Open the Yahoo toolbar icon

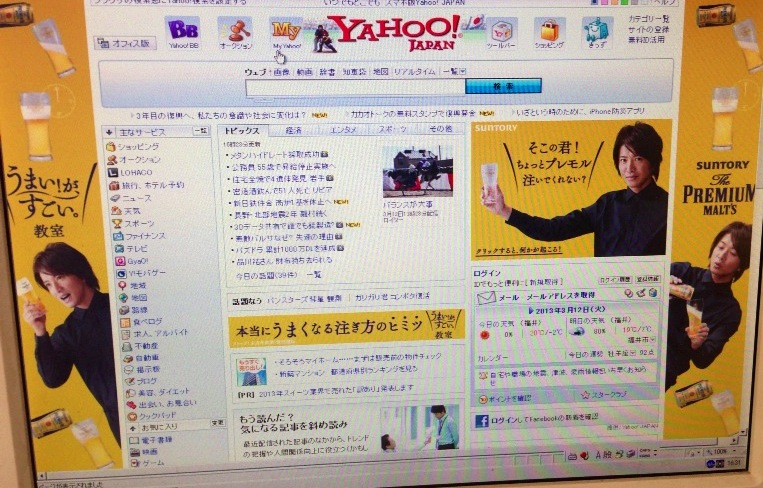[x=500, y=30]
